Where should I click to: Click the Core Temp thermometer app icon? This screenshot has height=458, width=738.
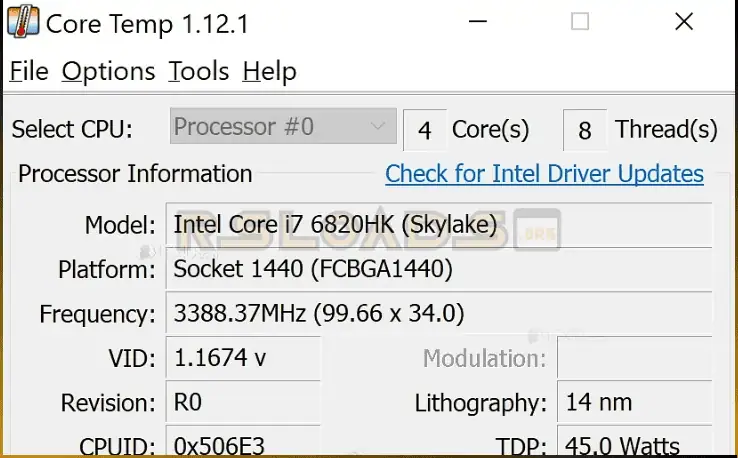(23, 21)
